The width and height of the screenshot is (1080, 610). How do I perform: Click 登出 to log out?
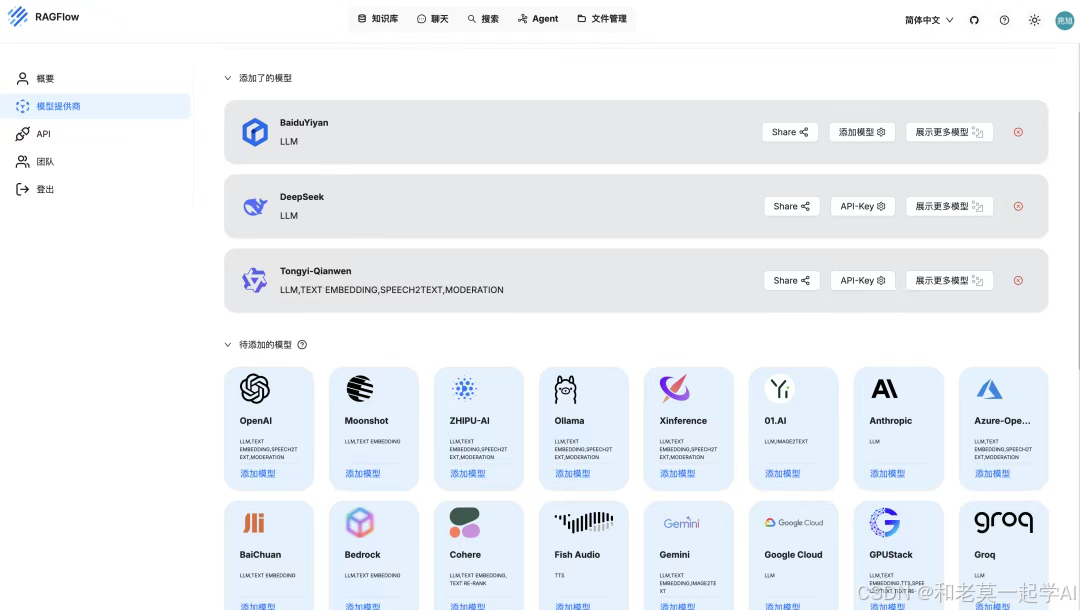96,189
